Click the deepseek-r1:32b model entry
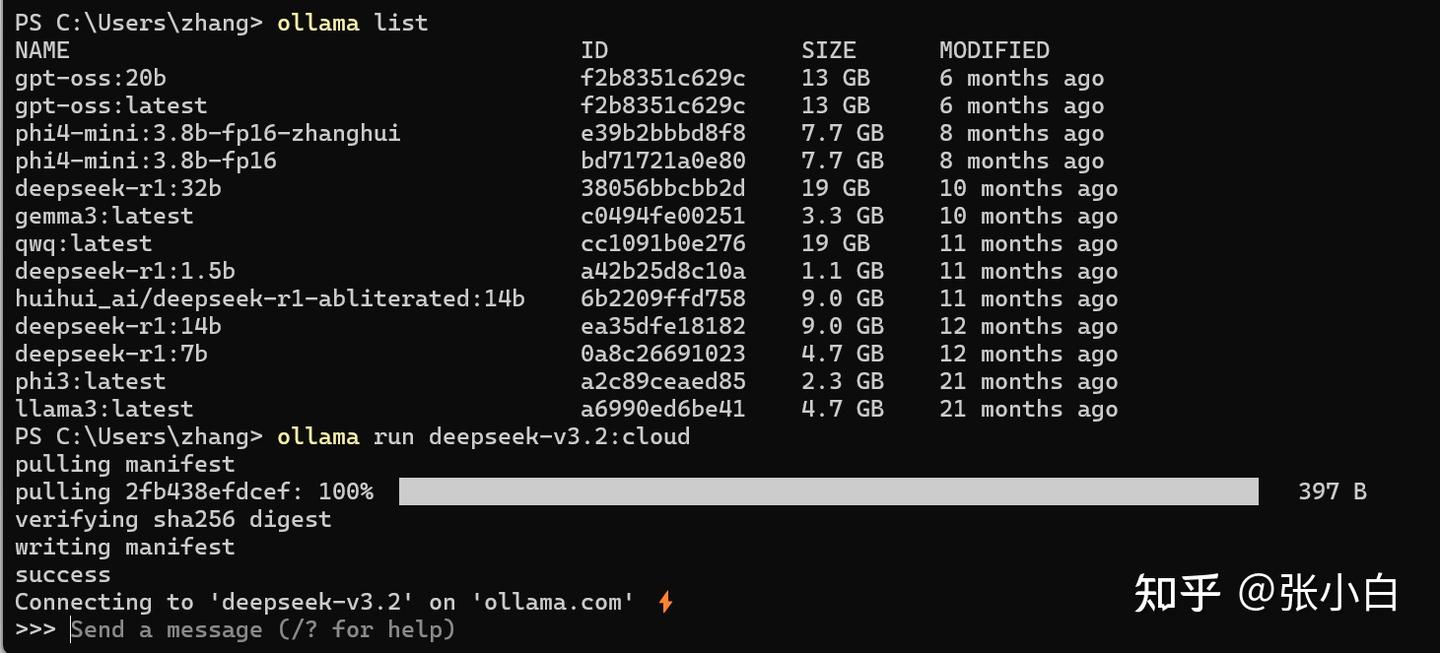The width and height of the screenshot is (1440, 653). [x=118, y=188]
